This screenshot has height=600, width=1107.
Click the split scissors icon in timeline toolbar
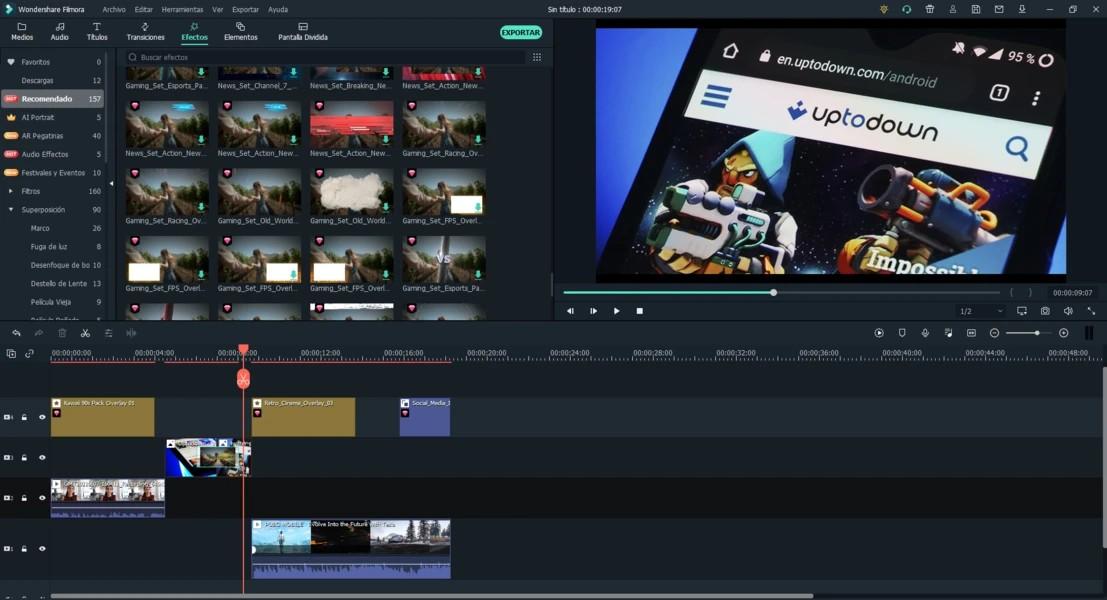(85, 333)
